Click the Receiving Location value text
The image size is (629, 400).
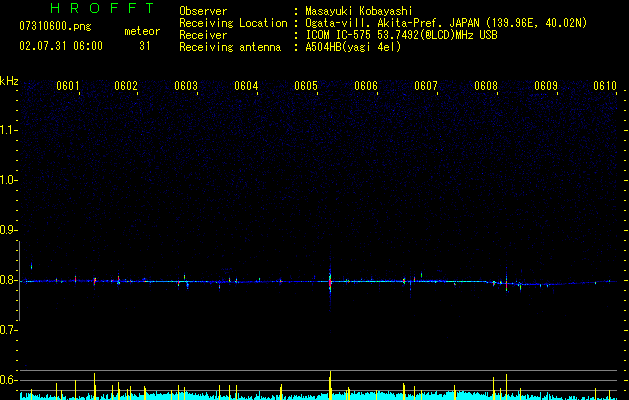pyautogui.click(x=446, y=23)
